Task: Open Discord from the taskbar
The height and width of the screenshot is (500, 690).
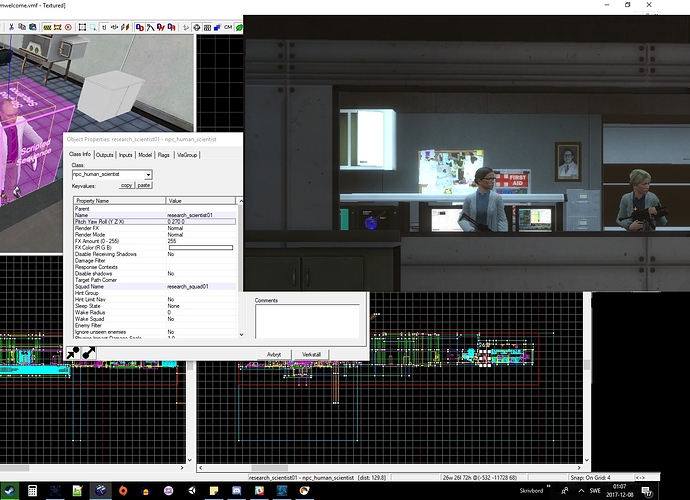Action: [236, 491]
